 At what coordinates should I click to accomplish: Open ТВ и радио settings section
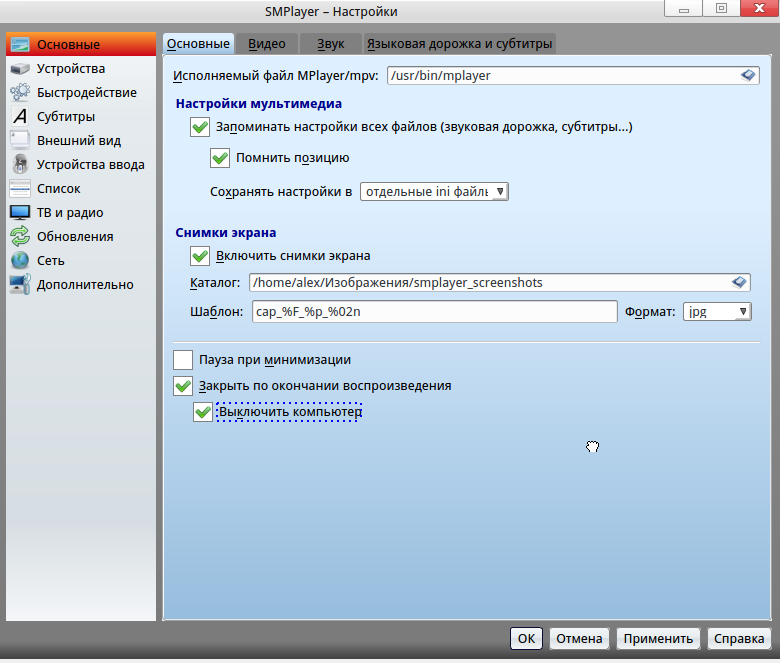[x=81, y=212]
